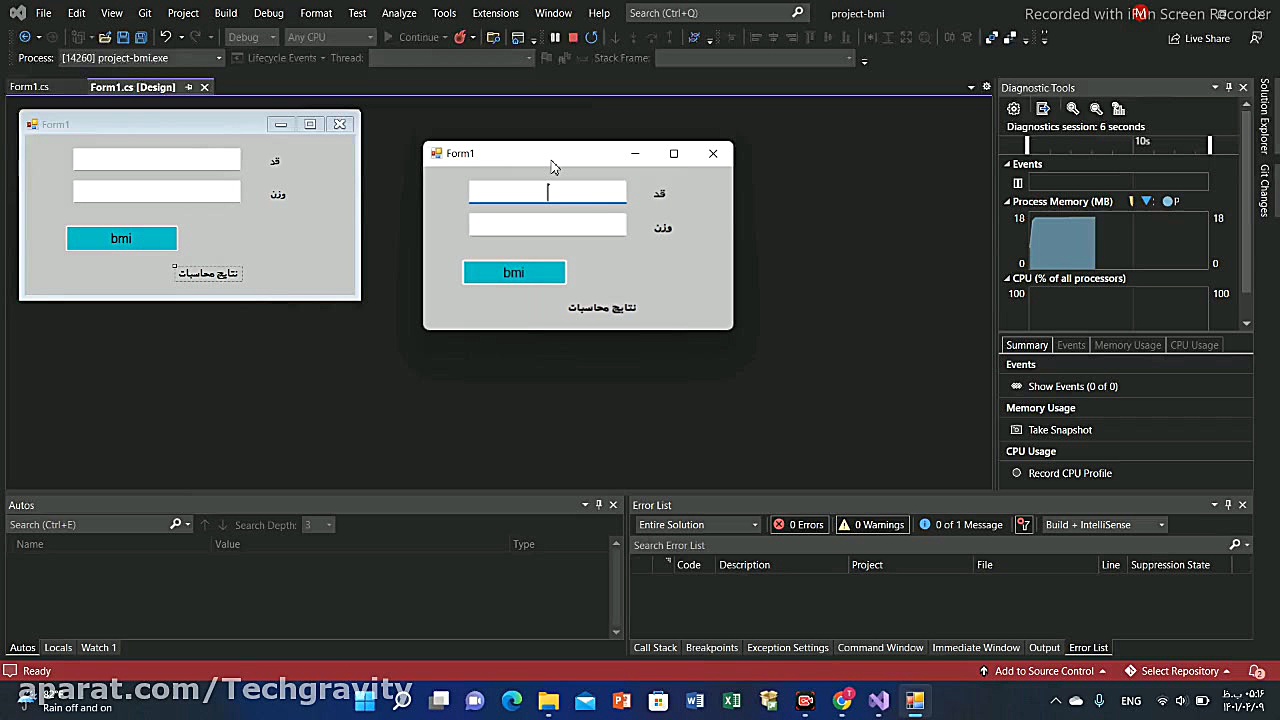1280x720 pixels.
Task: Open the Immediate Window tab
Action: (x=976, y=648)
